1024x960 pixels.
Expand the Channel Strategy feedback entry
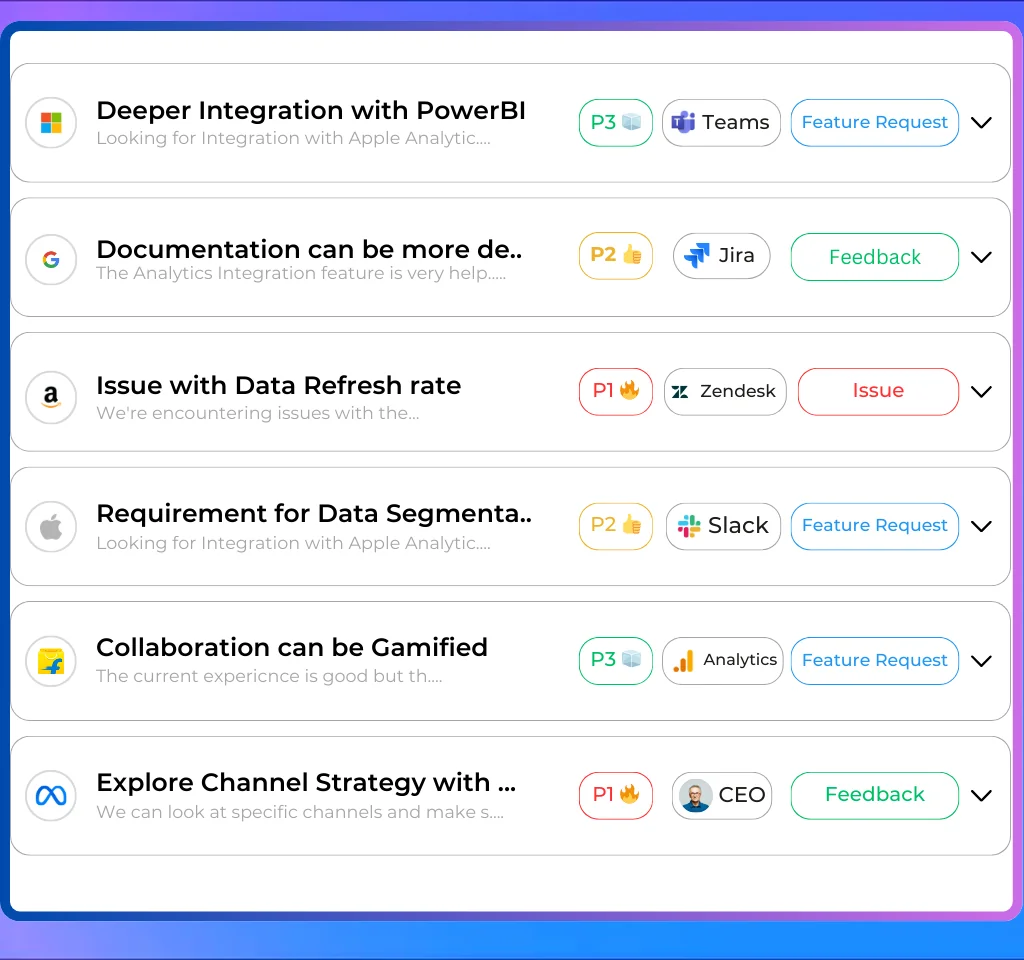coord(981,796)
